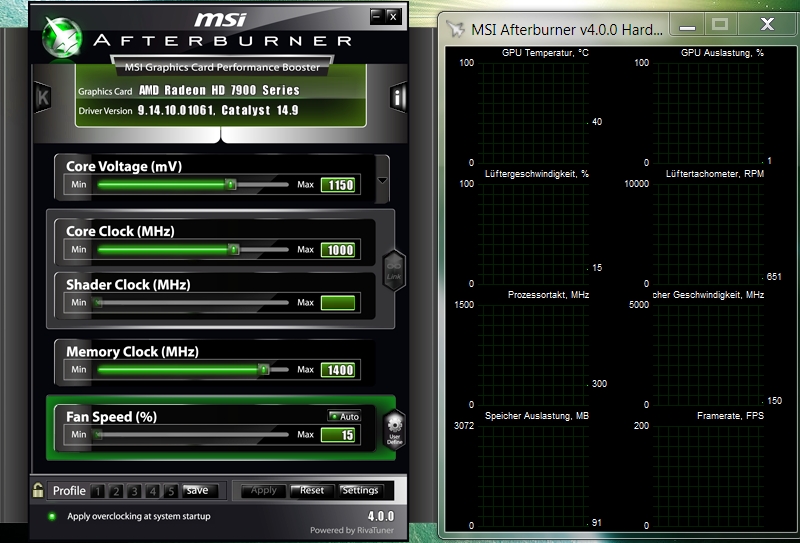
Task: Click the Framerate FPS graph
Action: [x=707, y=475]
